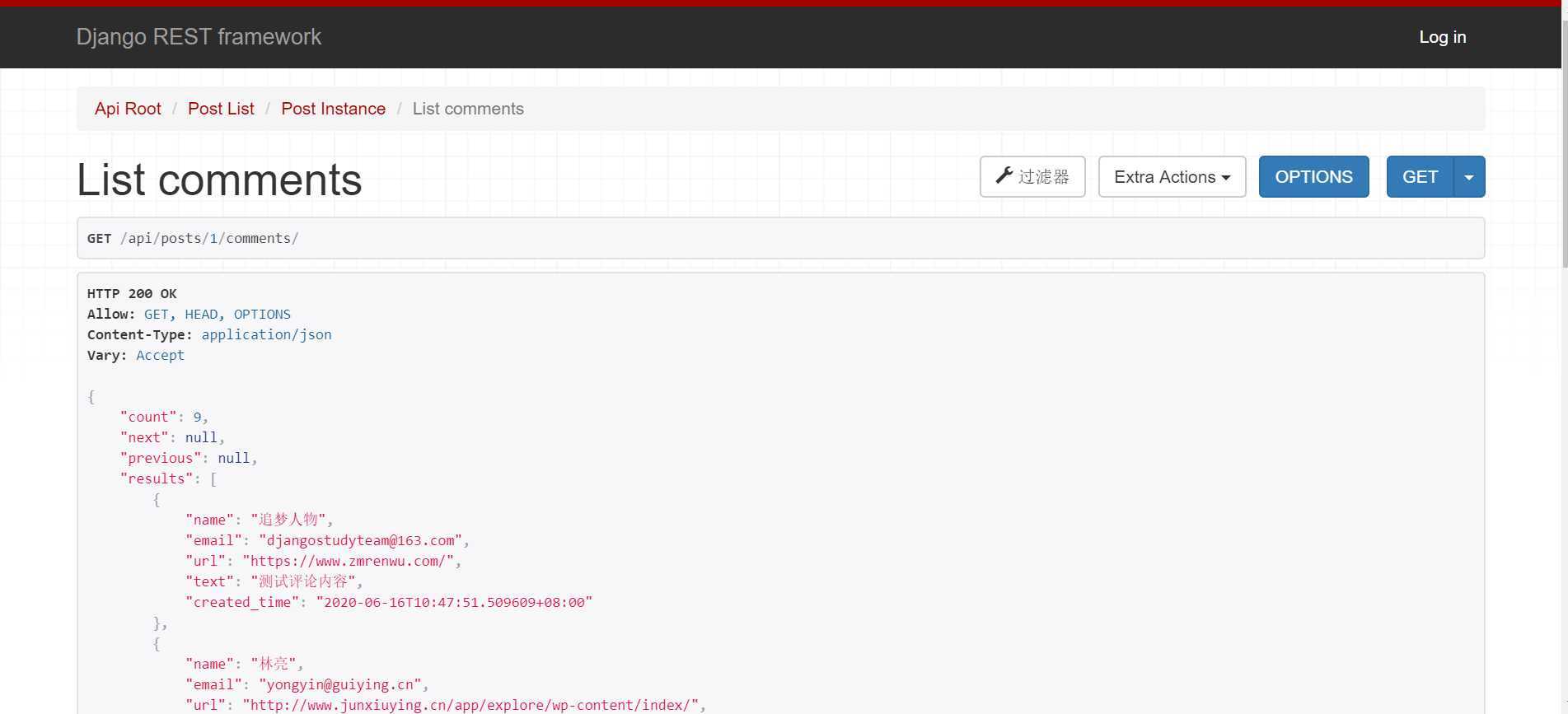Click the request path /api/posts/1/comments/
The width and height of the screenshot is (1568, 714).
pos(209,238)
